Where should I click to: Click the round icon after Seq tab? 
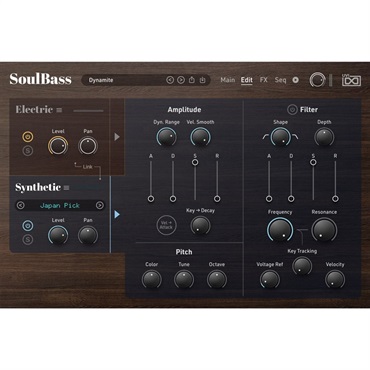[x=295, y=80]
